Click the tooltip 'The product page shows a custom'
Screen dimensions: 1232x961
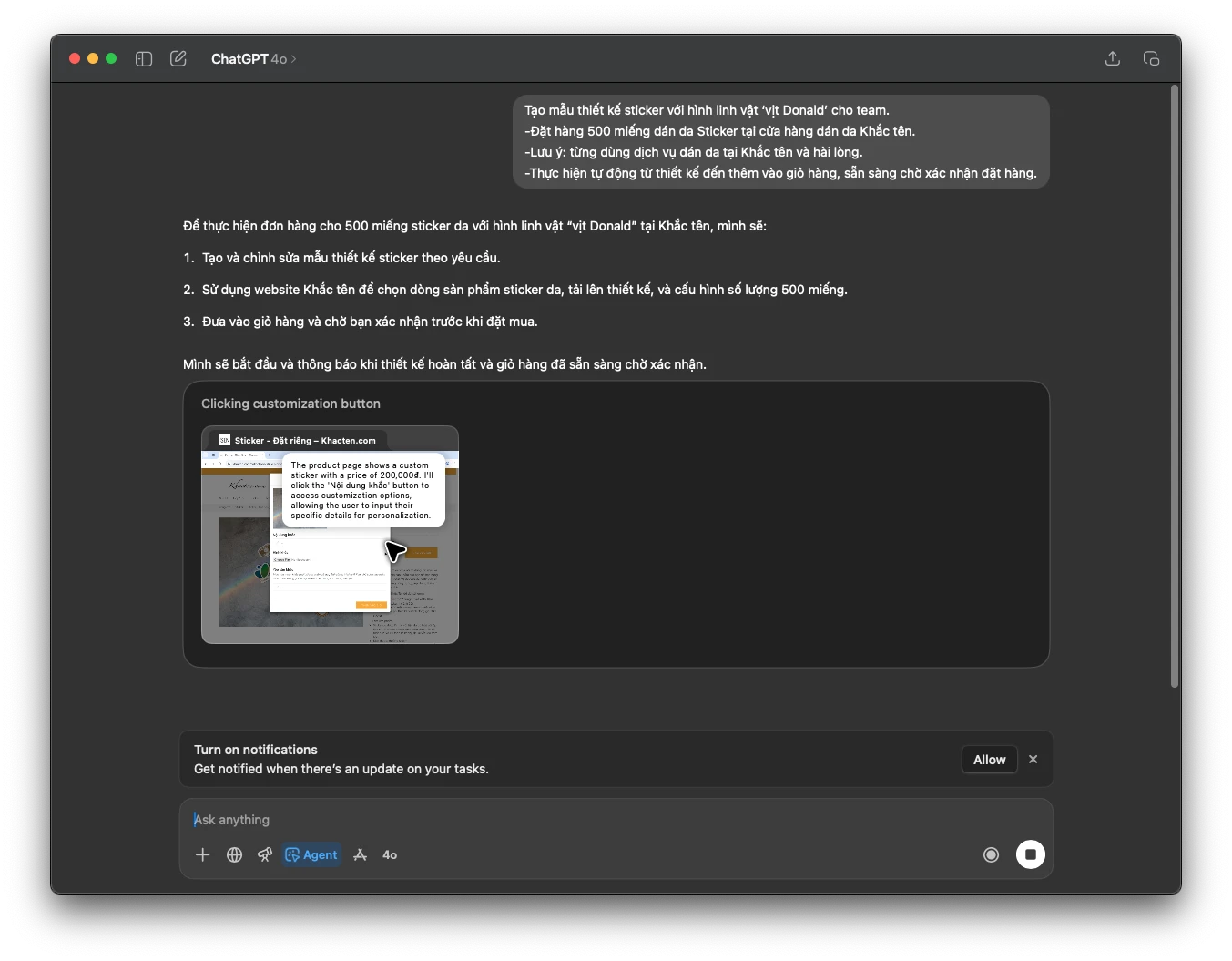coord(363,490)
